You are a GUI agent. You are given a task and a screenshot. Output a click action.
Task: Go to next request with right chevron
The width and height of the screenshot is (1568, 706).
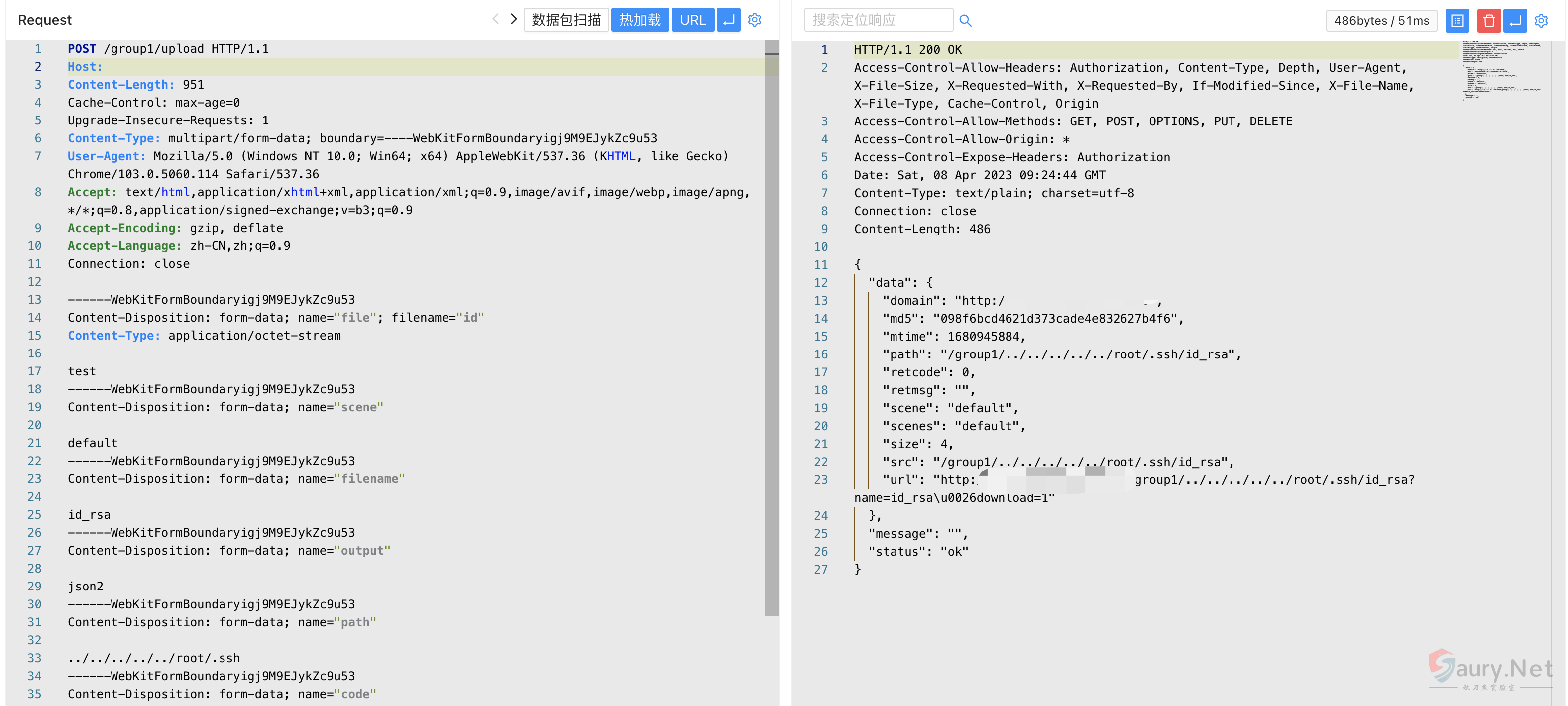pos(513,19)
